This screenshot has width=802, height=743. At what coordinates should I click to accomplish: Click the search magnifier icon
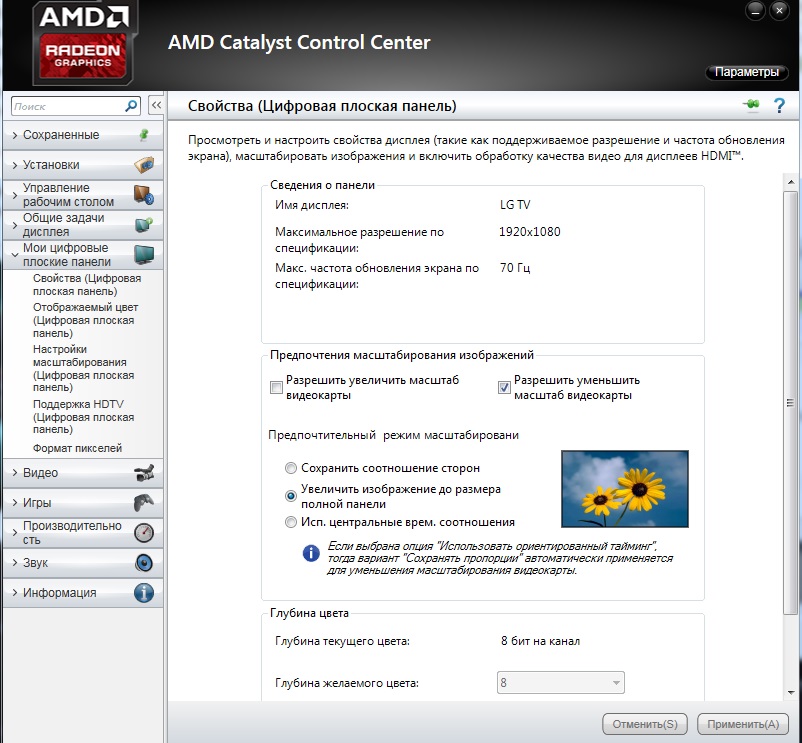pos(131,106)
